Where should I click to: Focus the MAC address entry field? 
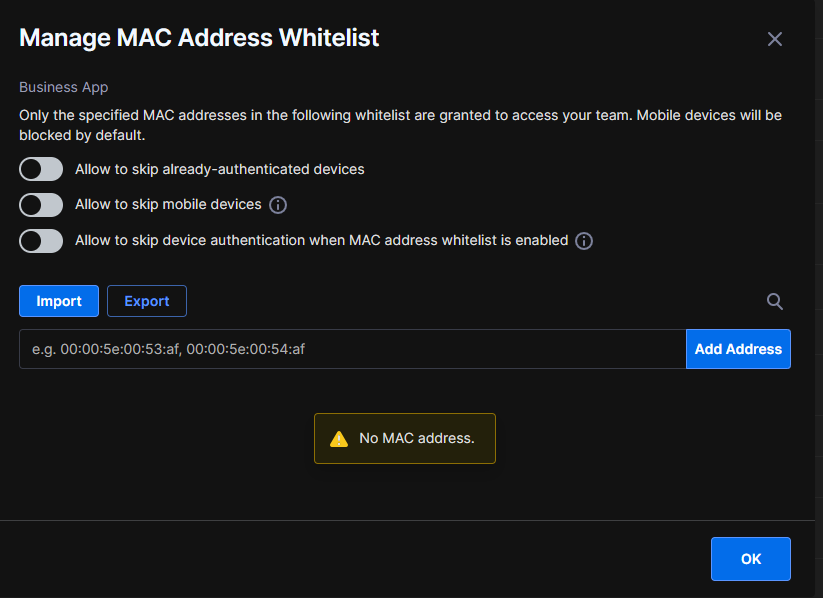(353, 349)
